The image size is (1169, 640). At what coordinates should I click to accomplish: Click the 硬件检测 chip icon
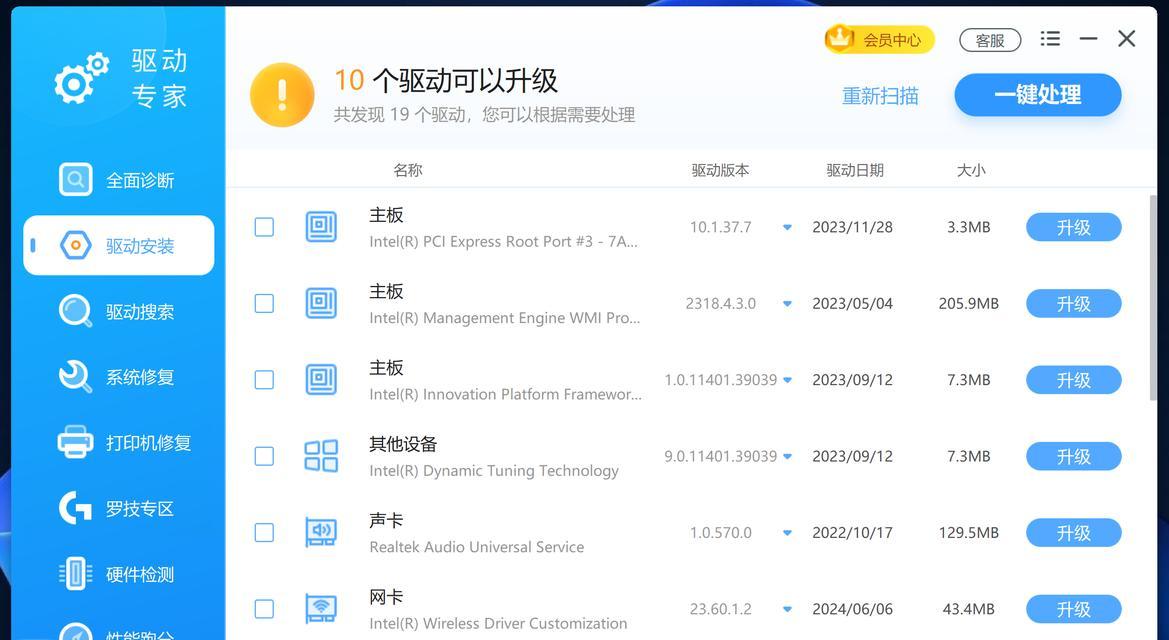click(x=75, y=574)
